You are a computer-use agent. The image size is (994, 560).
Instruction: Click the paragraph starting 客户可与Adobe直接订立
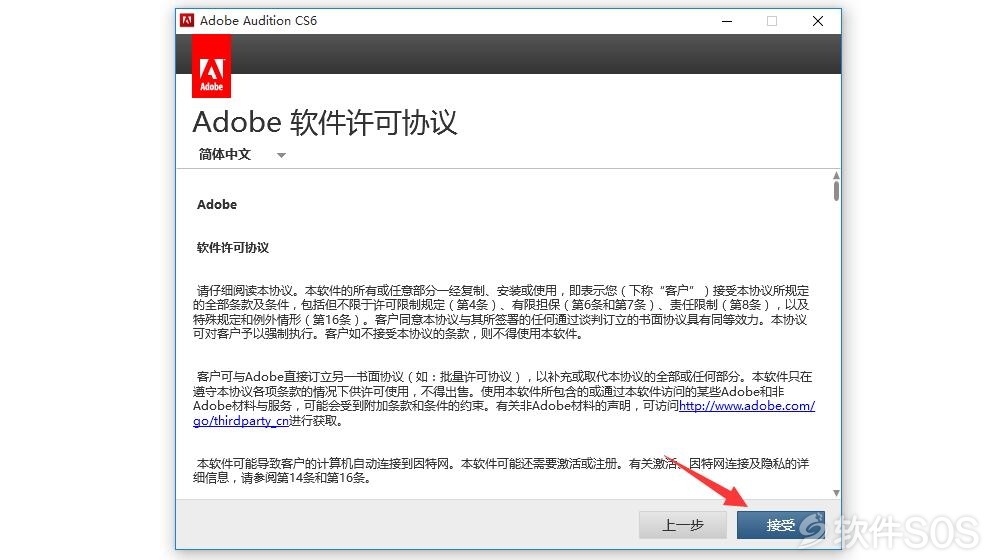click(x=504, y=399)
